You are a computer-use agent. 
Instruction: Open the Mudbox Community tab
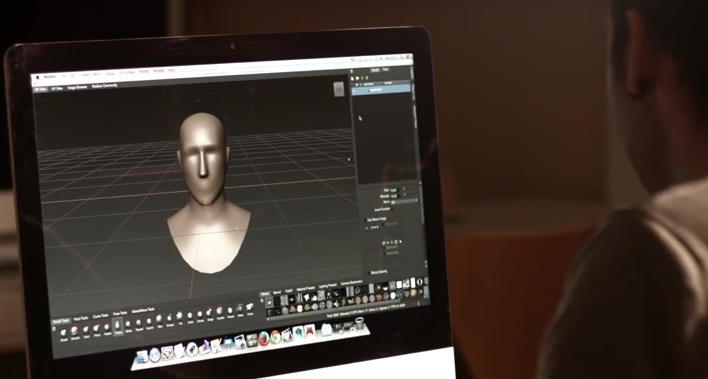pyautogui.click(x=105, y=86)
